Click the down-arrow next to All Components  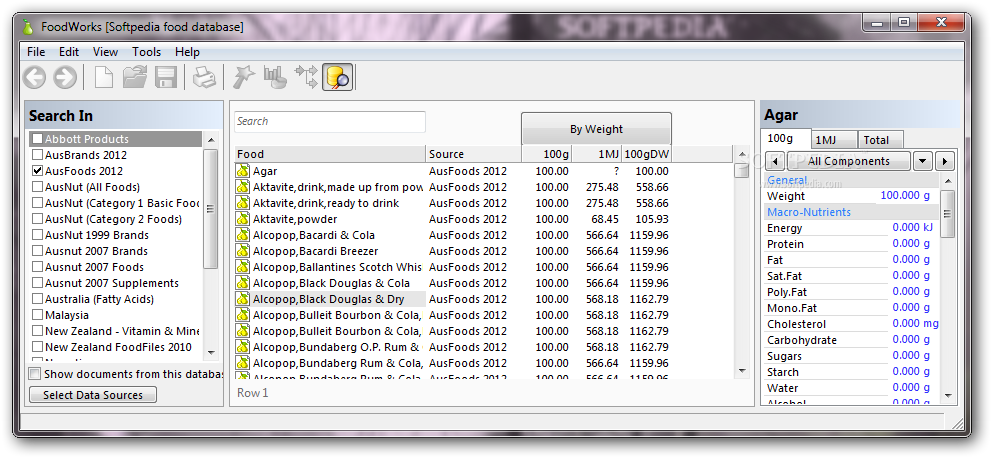click(x=923, y=161)
